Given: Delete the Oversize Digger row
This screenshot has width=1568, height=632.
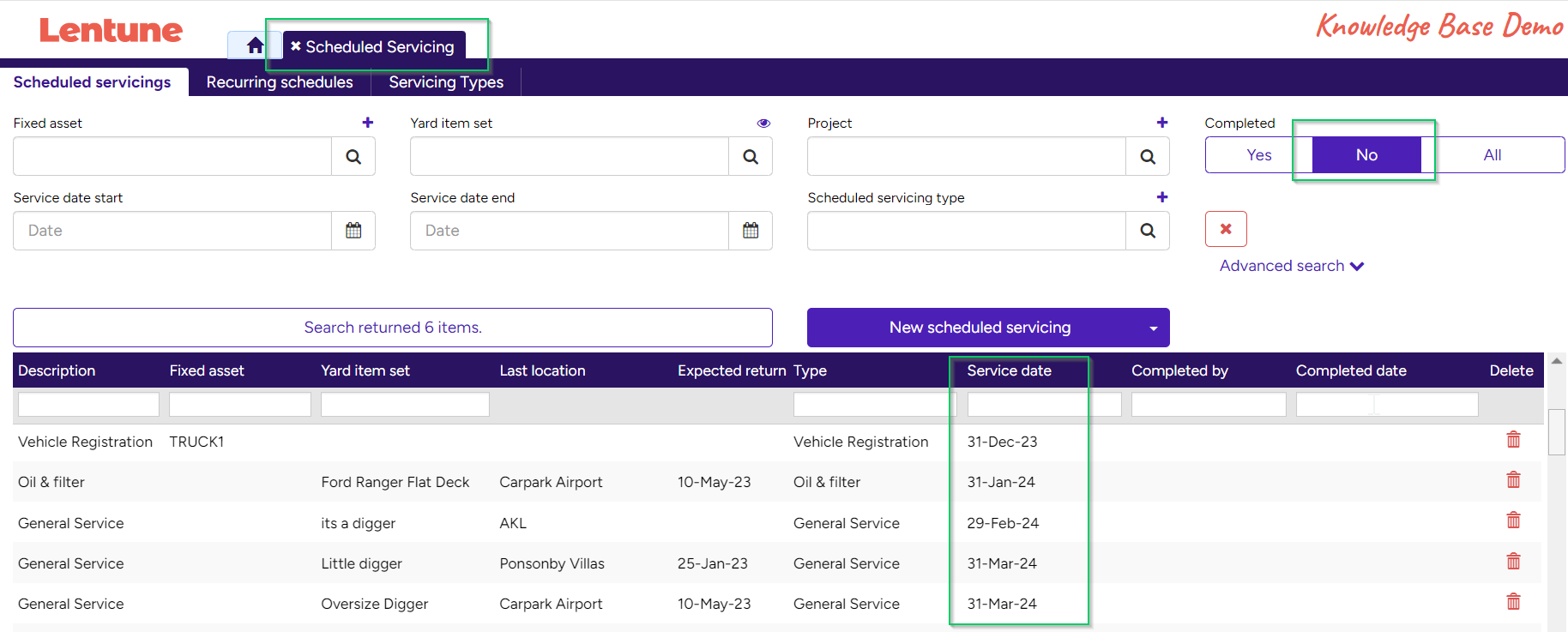Looking at the screenshot, I should coord(1513,602).
